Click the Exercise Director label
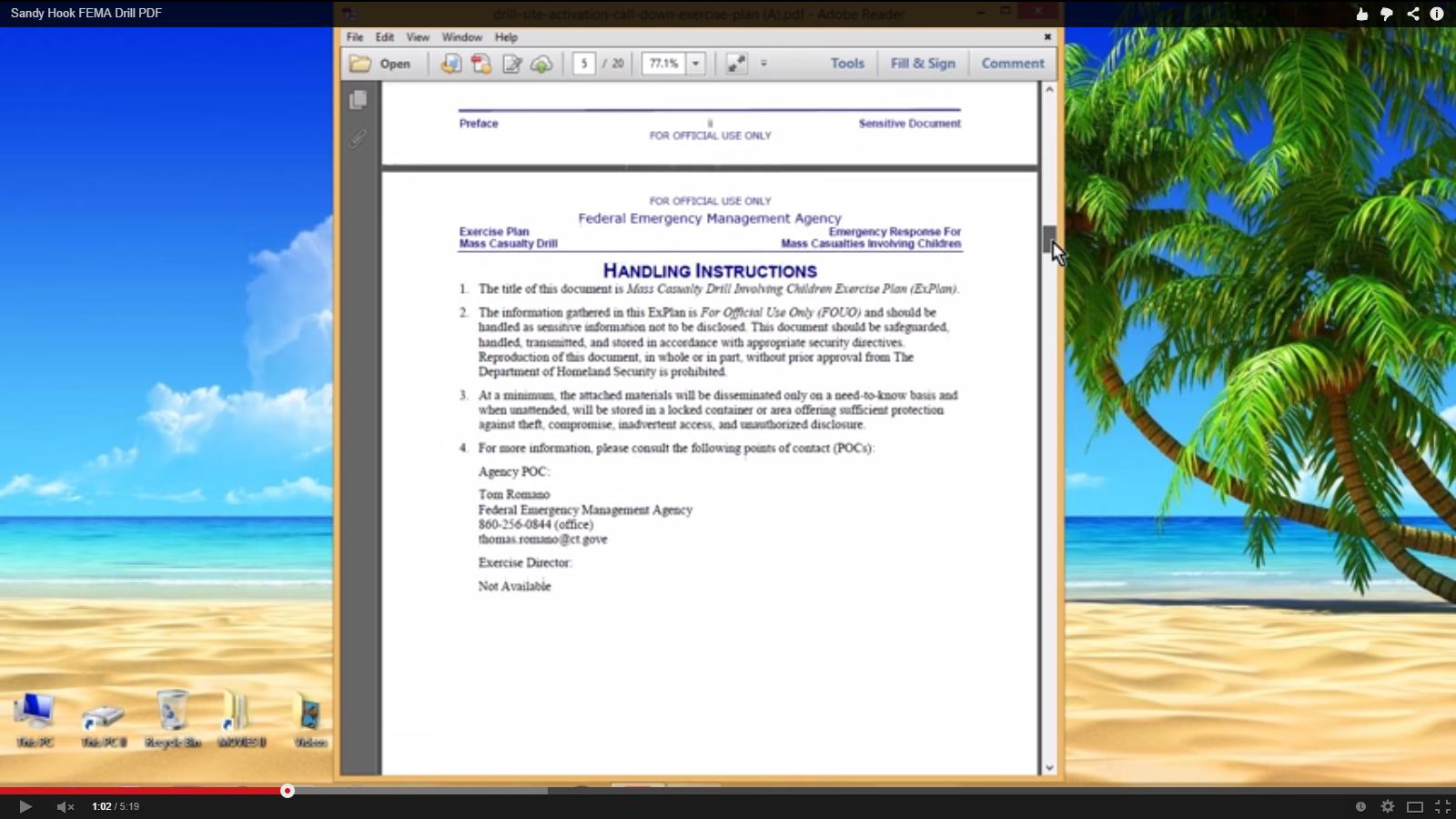Screen dimensions: 1456x819 (525, 562)
